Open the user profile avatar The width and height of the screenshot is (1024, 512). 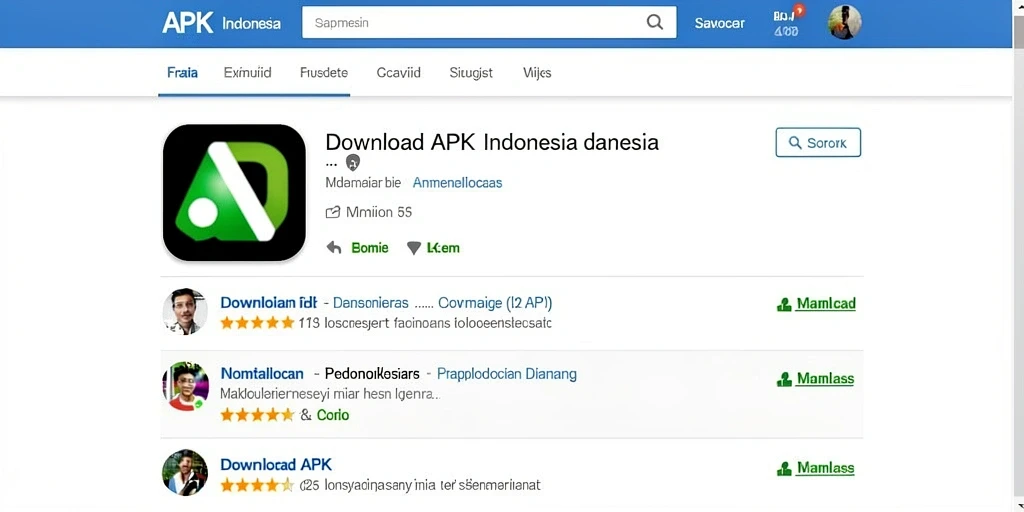[x=844, y=22]
